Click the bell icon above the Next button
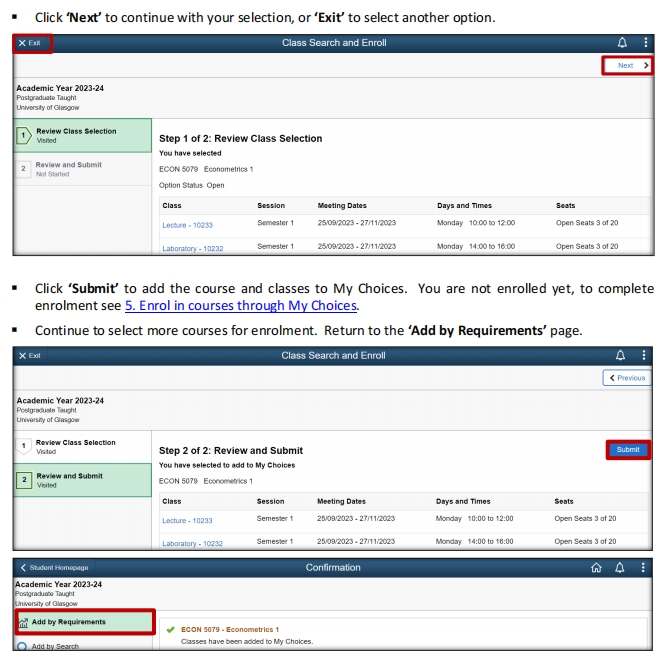Image resolution: width=667 pixels, height=665 pixels. [x=623, y=43]
